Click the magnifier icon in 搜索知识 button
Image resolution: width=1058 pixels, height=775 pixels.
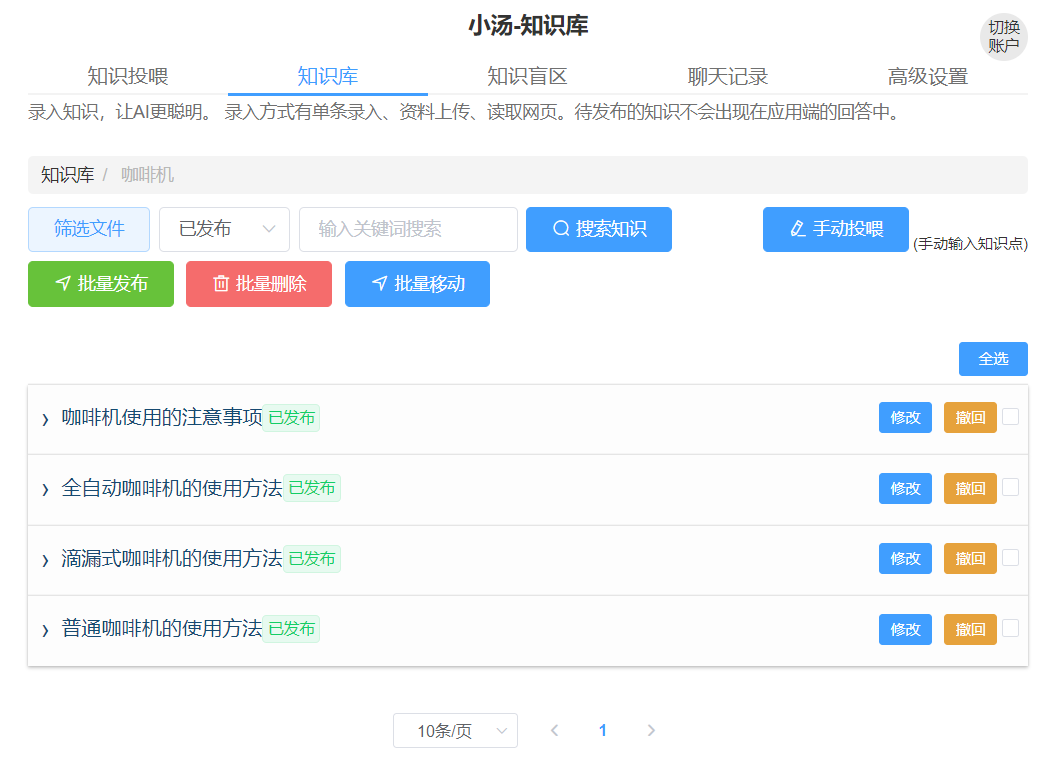(x=560, y=229)
